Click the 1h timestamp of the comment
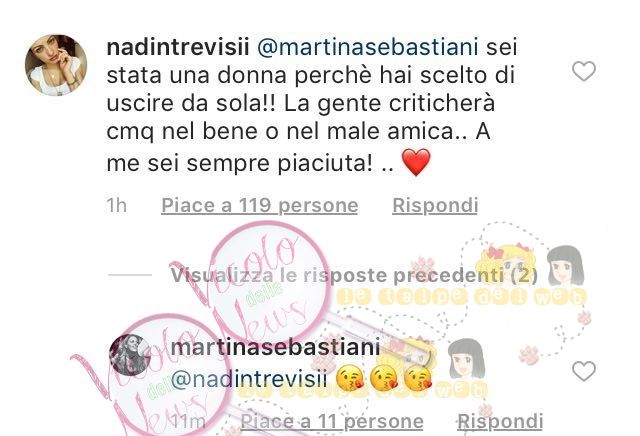Image resolution: width=640 pixels, height=436 pixels. point(117,205)
